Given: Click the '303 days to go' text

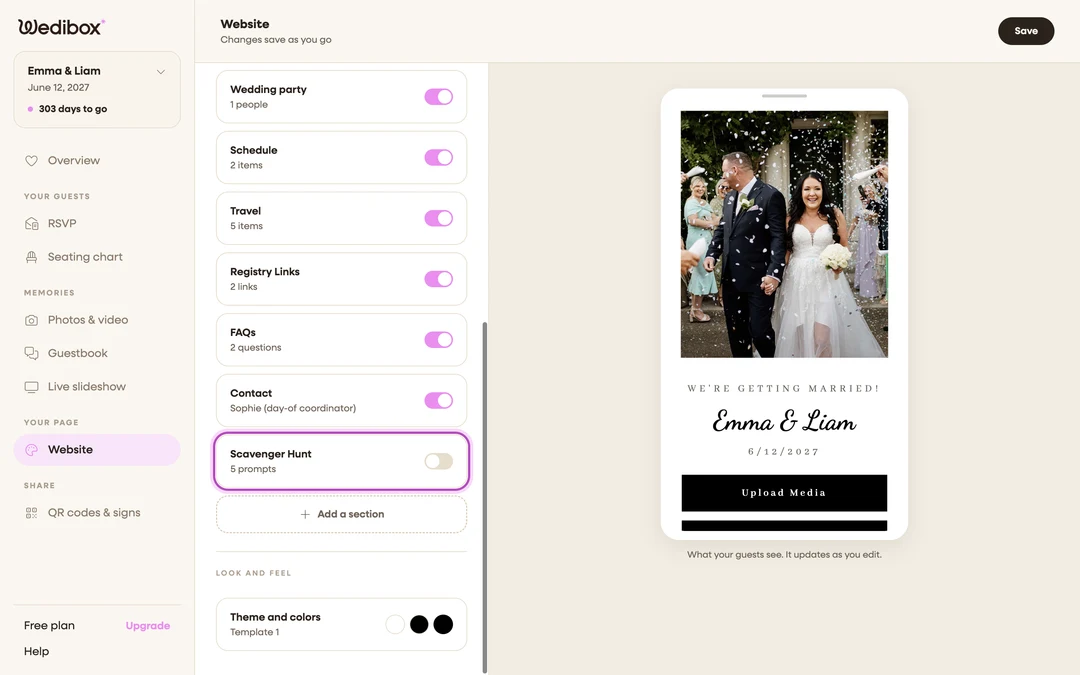Looking at the screenshot, I should coord(73,109).
